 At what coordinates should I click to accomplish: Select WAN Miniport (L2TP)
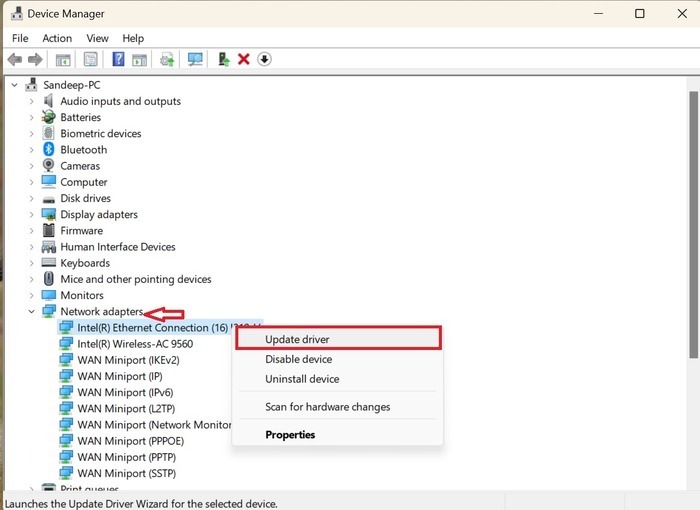click(126, 408)
